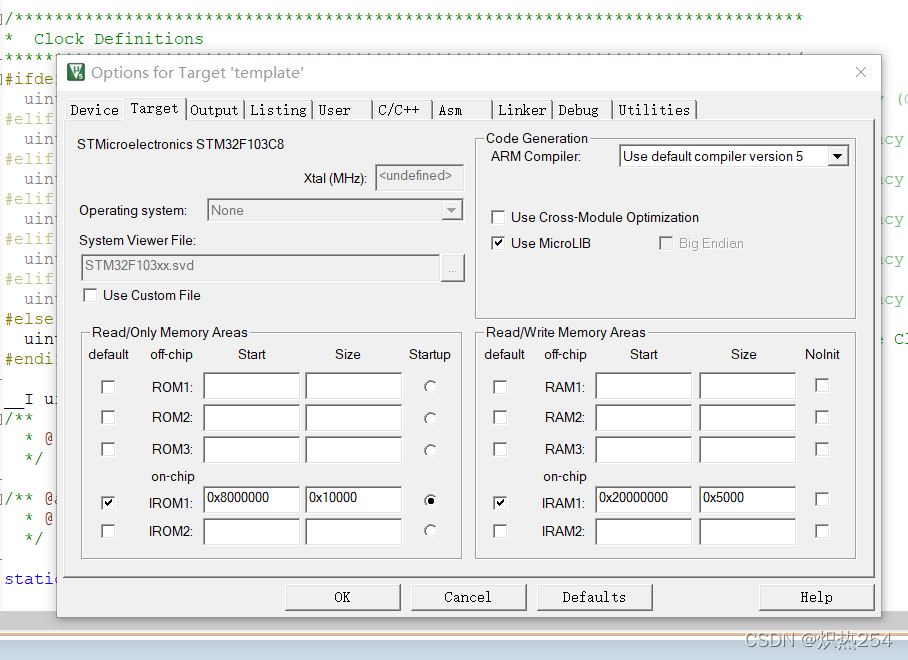The width and height of the screenshot is (908, 660).
Task: Click the ROM1 Size field
Action: click(353, 386)
